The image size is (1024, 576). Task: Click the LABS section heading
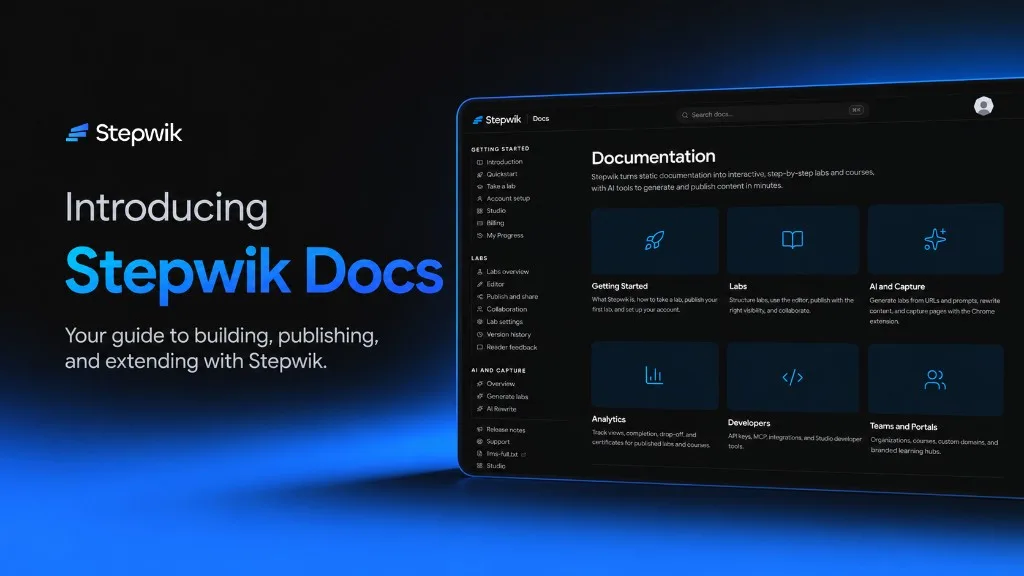coord(479,259)
